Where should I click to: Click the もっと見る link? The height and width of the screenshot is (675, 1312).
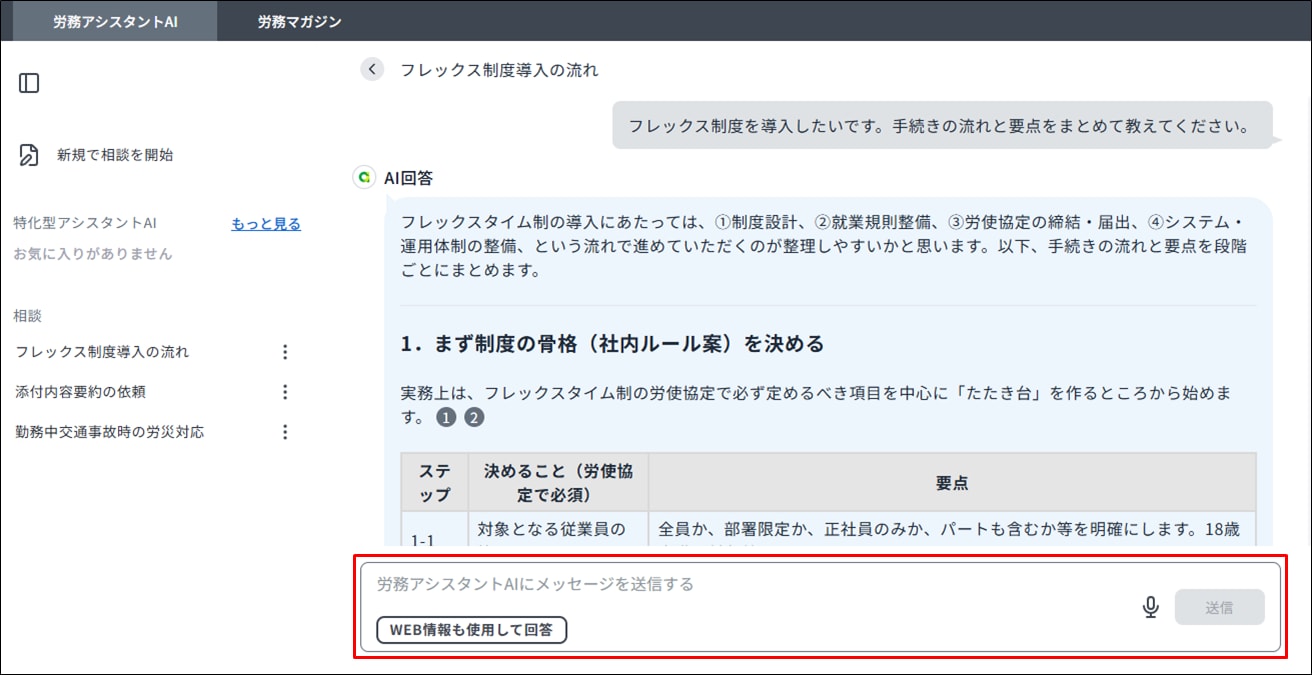[266, 224]
